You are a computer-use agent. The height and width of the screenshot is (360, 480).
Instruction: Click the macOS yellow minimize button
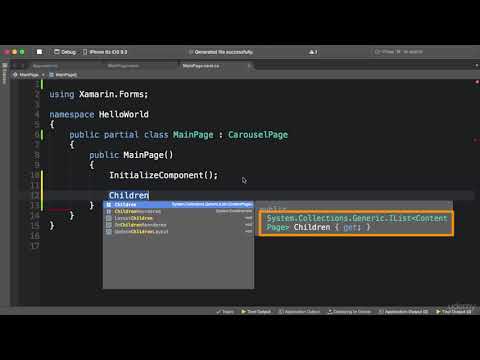click(14, 52)
